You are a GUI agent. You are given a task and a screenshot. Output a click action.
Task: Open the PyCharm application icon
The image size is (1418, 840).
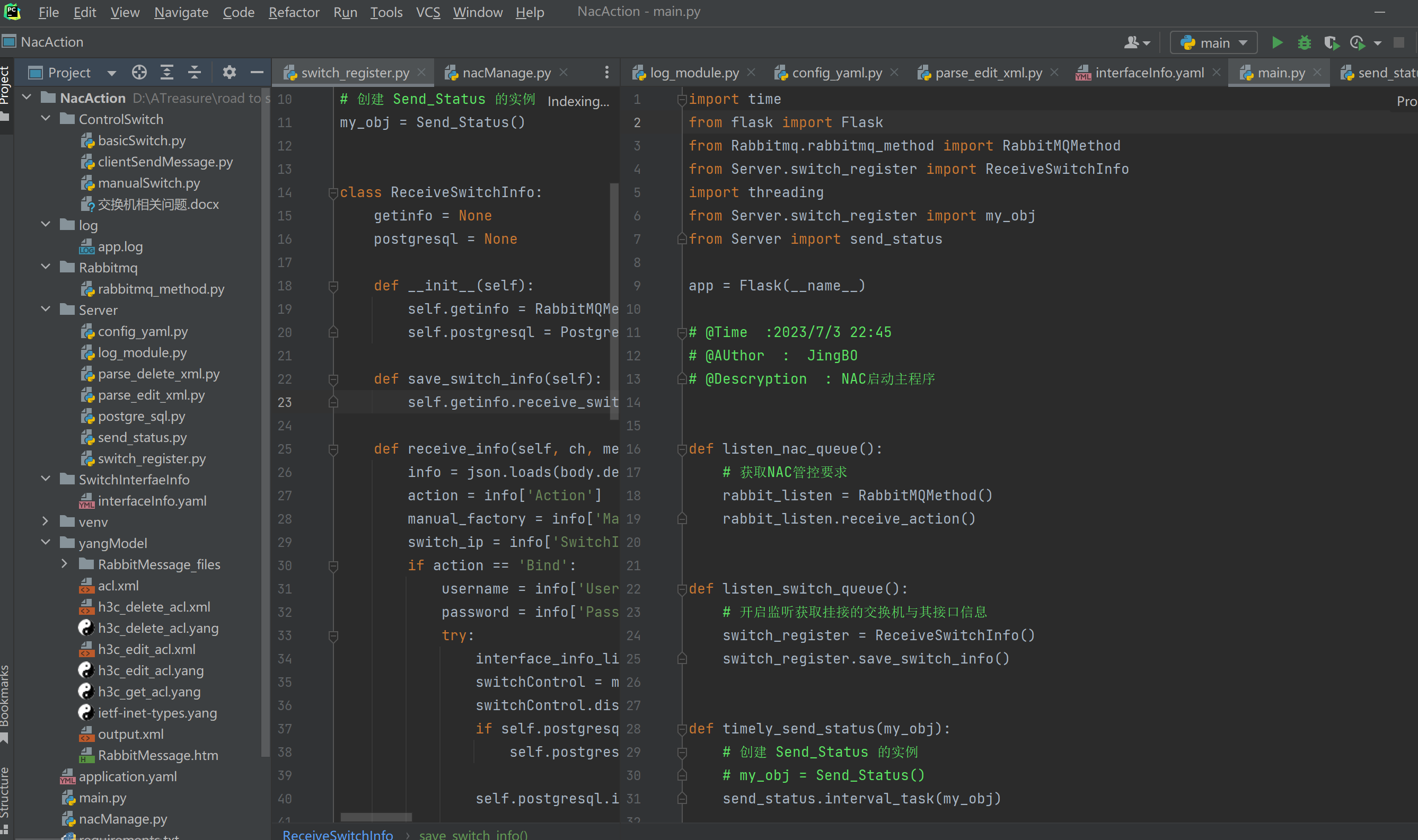tap(12, 12)
